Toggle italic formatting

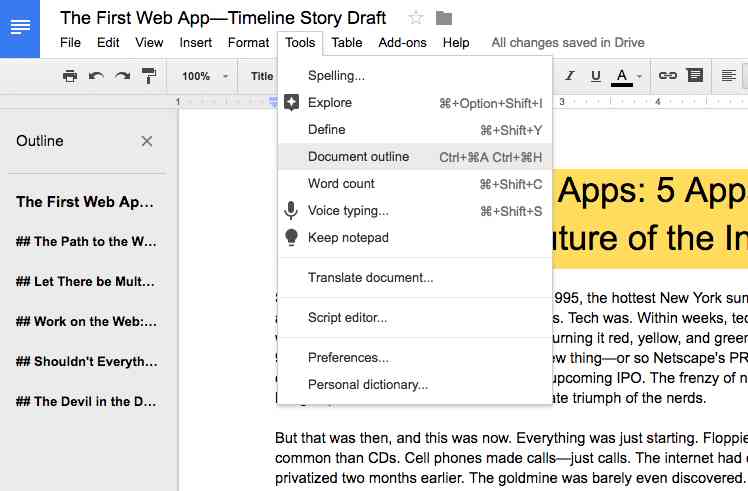[570, 75]
